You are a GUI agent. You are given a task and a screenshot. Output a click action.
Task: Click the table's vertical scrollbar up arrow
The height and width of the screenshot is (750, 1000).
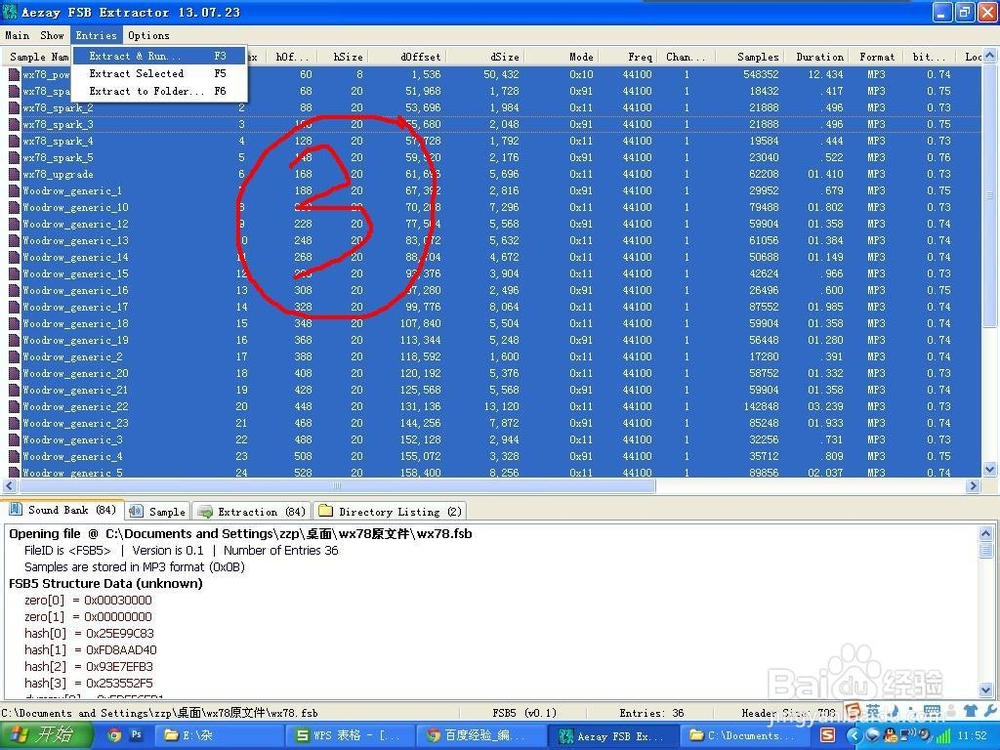tap(989, 56)
